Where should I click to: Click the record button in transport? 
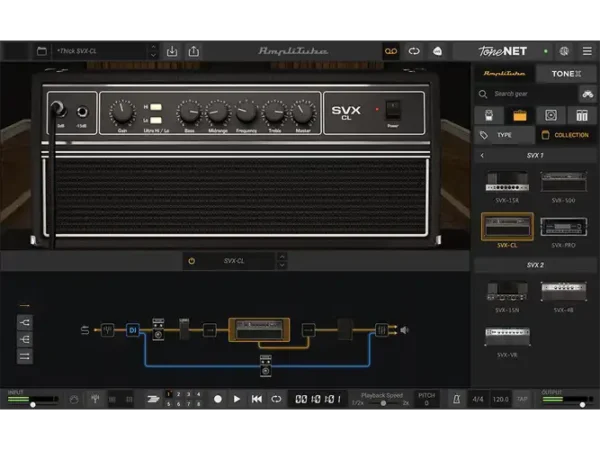coord(218,399)
